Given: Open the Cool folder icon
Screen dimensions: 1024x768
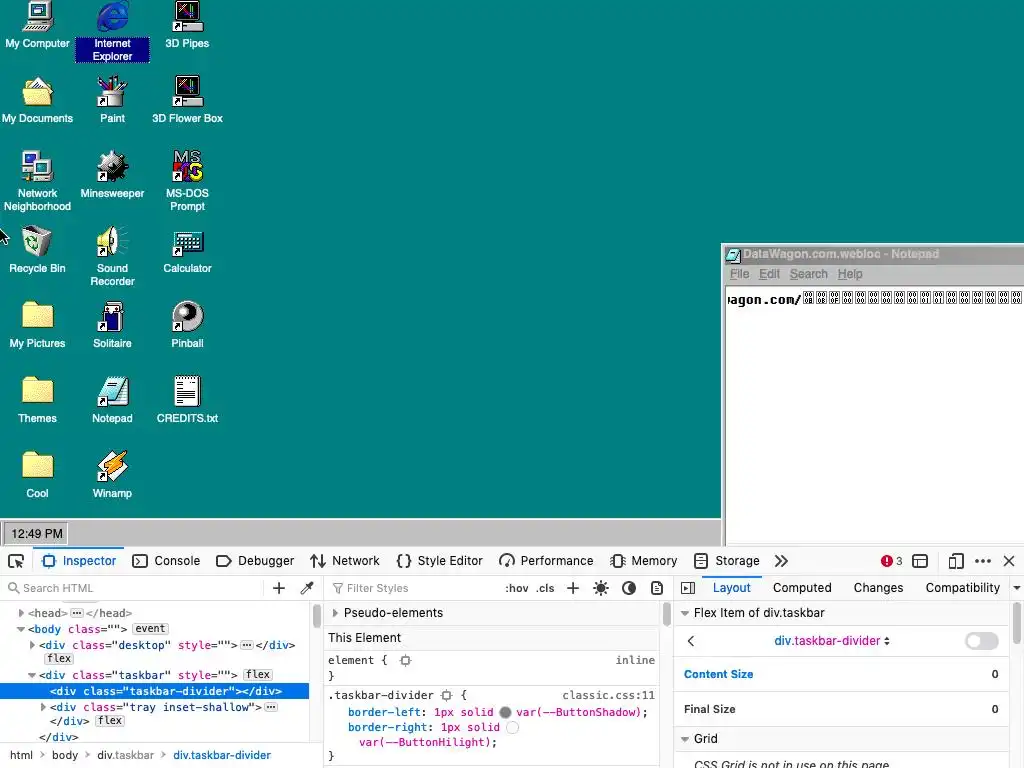Looking at the screenshot, I should tap(37, 475).
